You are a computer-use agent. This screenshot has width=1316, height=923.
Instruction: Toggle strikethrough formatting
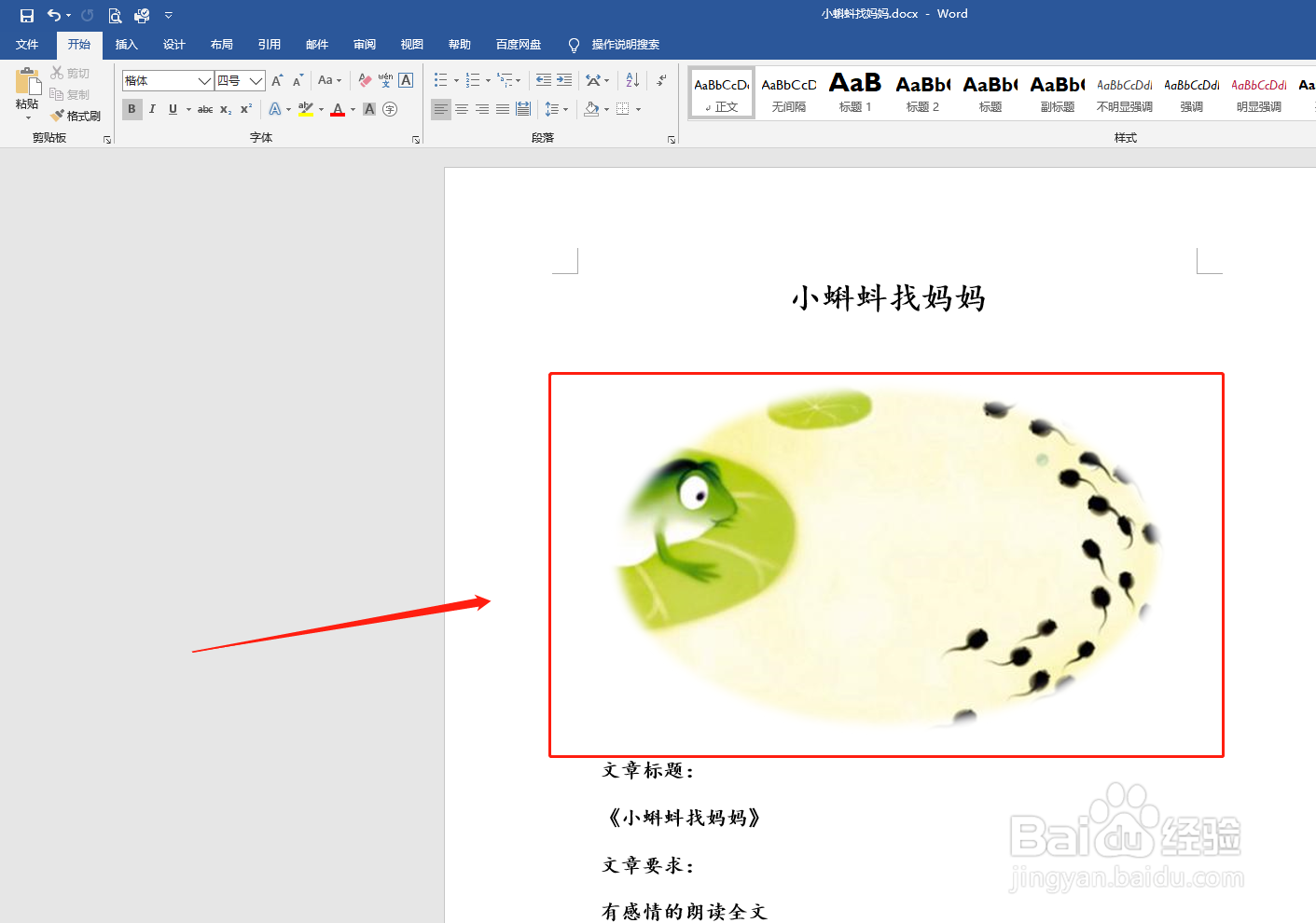(x=204, y=109)
